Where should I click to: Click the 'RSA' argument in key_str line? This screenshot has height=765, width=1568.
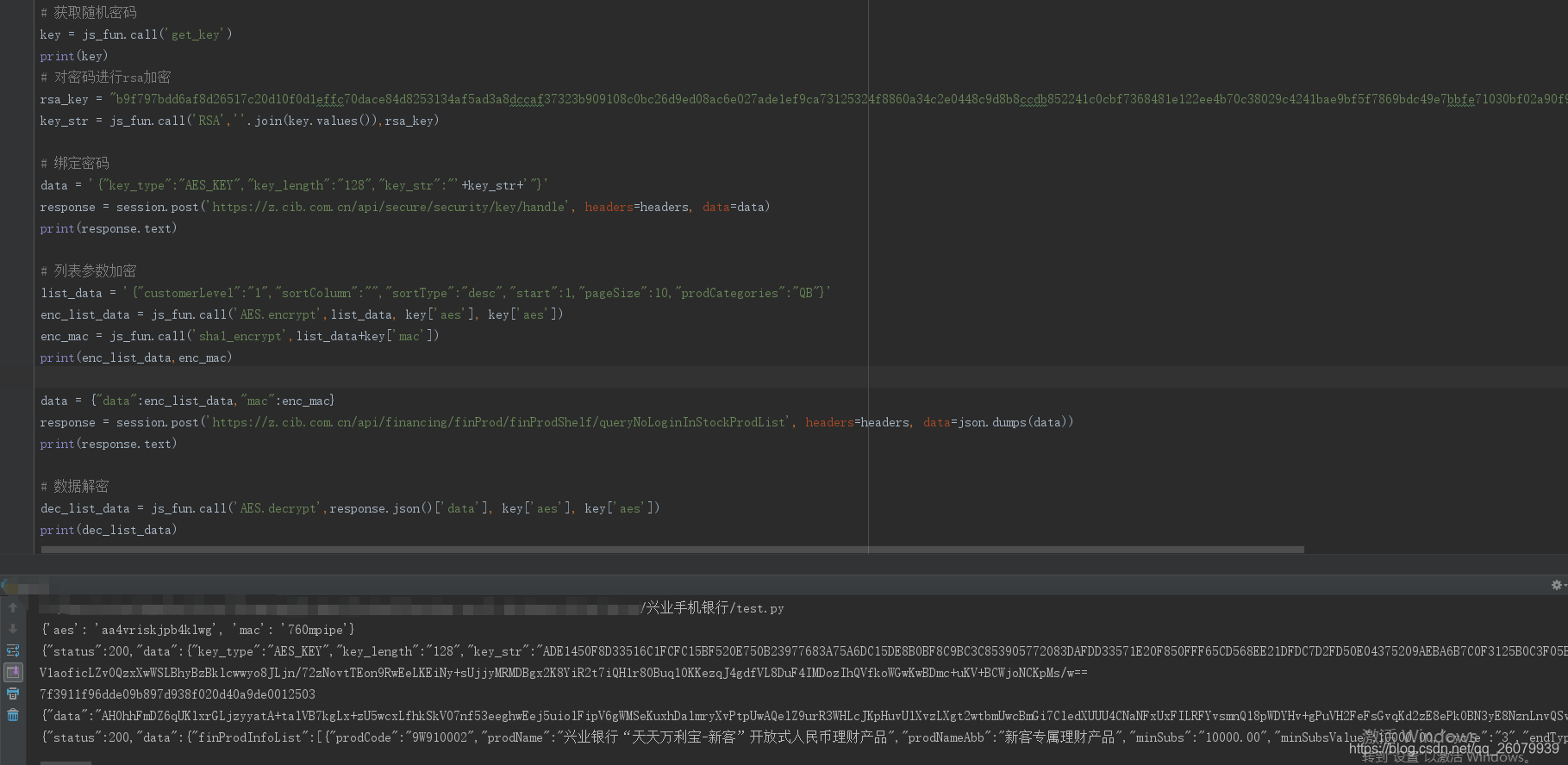(209, 121)
